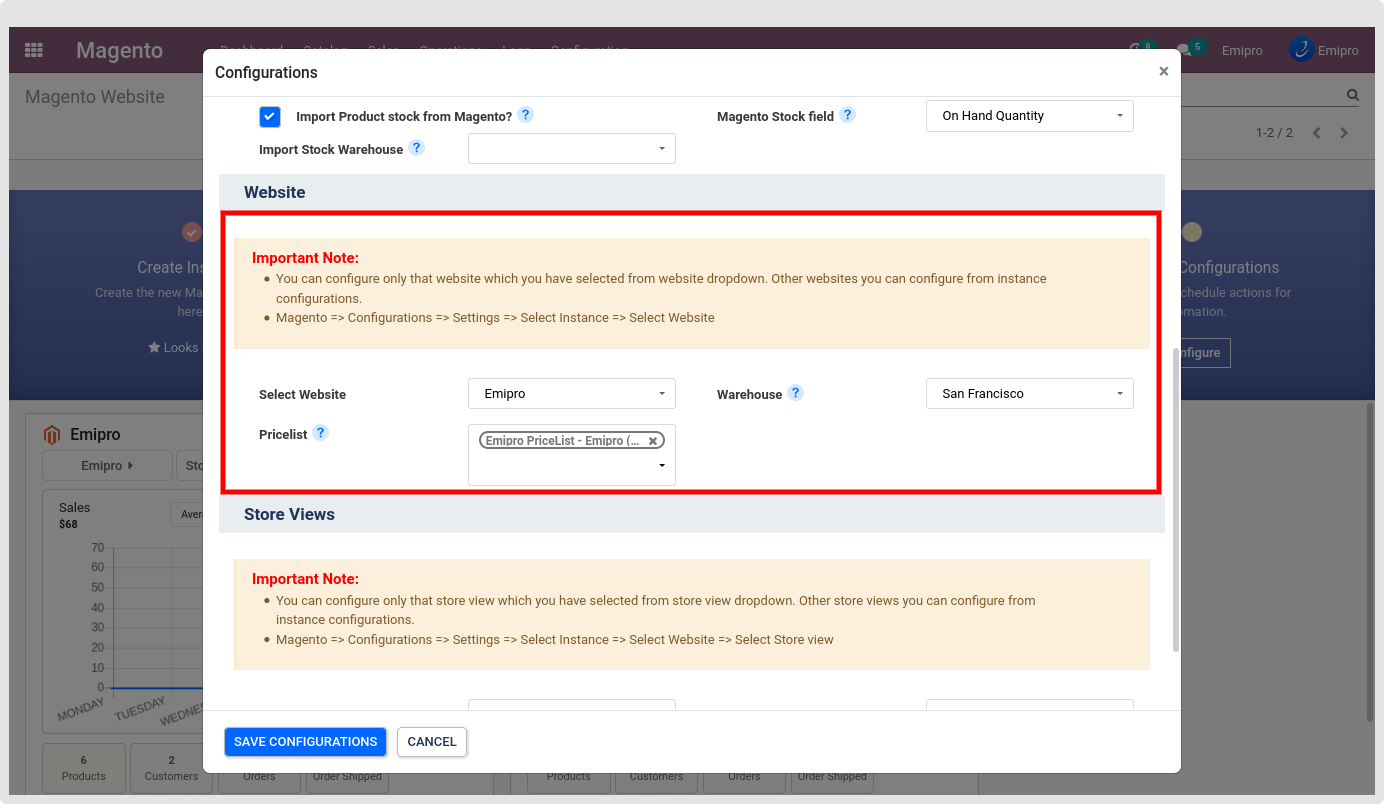
Task: Open the apps grid menu icon
Action: pos(34,50)
